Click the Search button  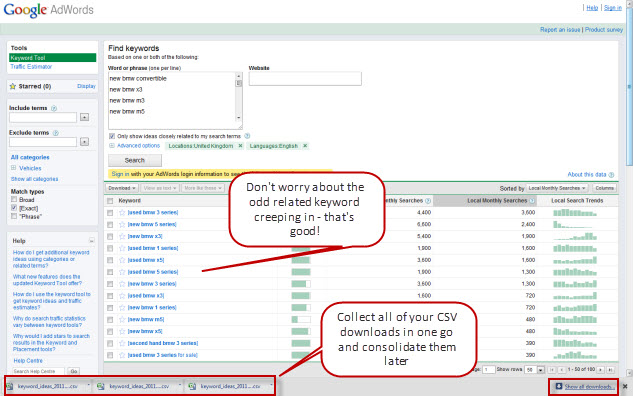(x=135, y=160)
